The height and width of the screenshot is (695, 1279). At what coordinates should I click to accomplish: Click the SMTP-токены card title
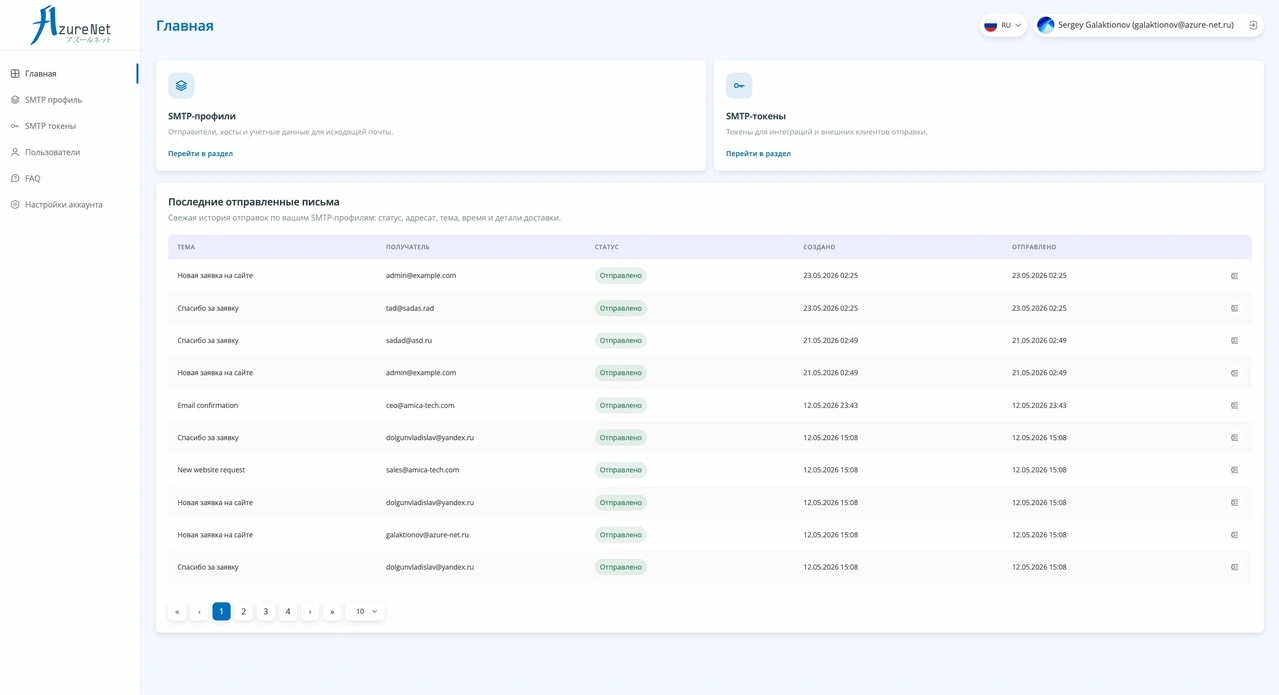pos(756,116)
